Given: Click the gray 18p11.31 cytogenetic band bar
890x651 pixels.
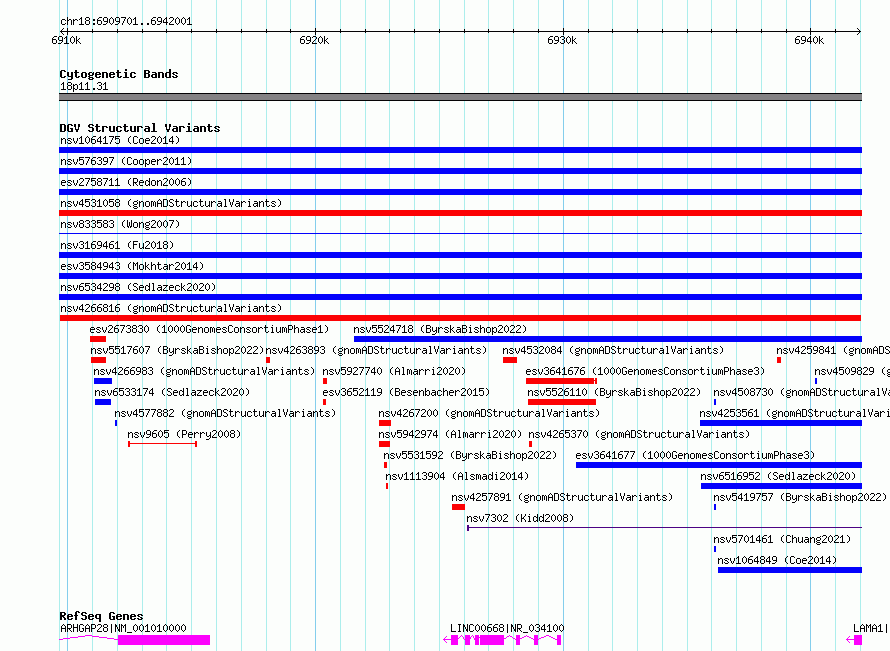Looking at the screenshot, I should [460, 97].
